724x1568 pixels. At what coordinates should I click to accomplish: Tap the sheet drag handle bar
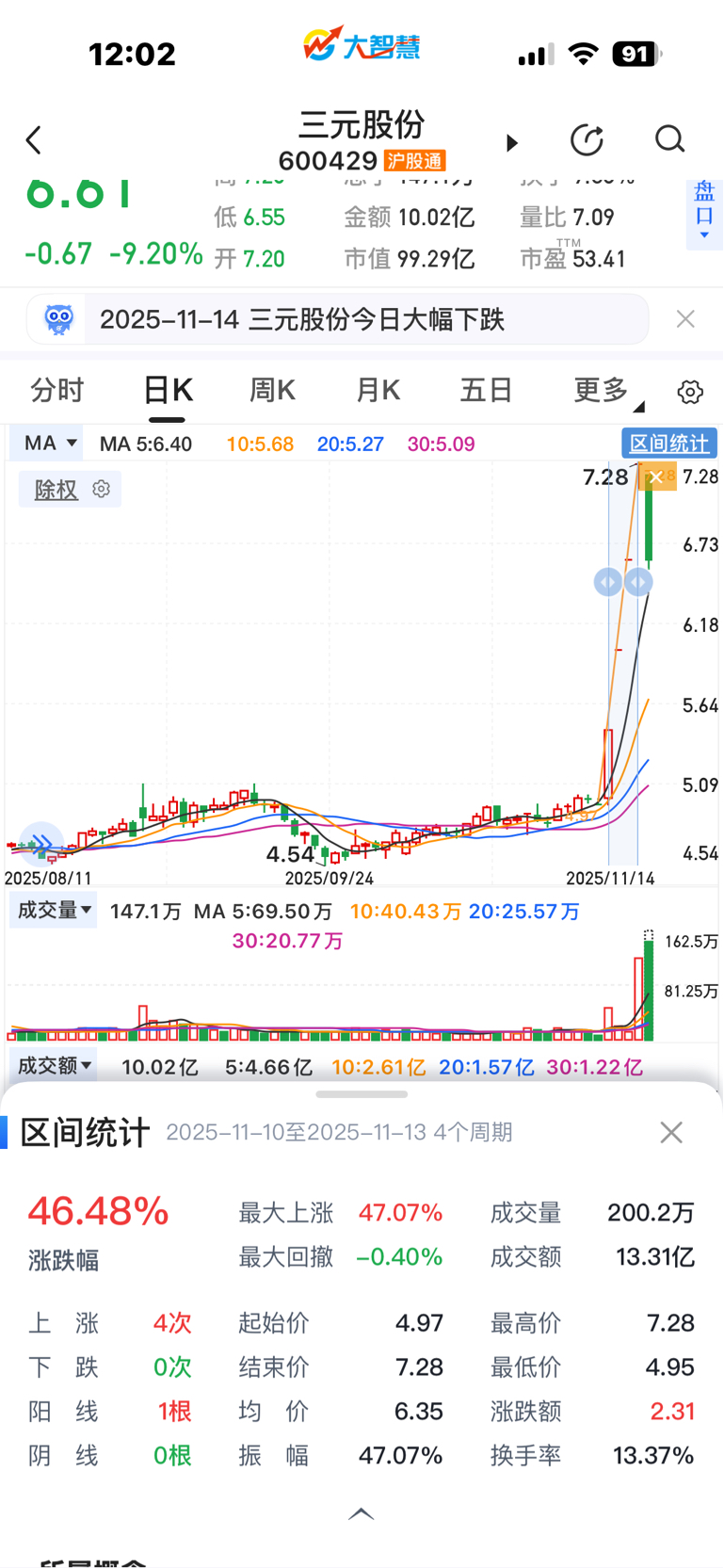(x=362, y=1094)
